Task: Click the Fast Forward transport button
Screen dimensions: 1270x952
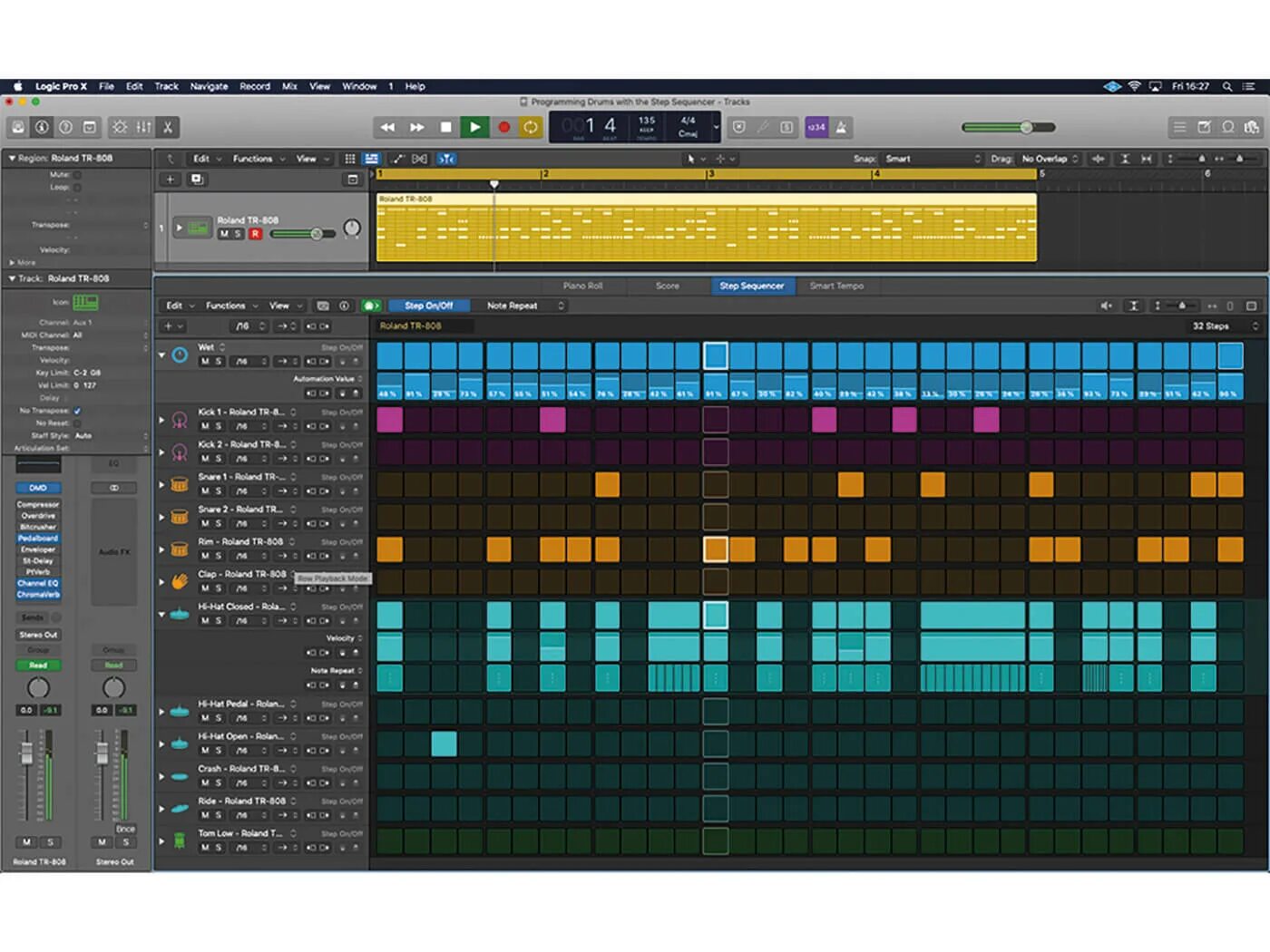Action: coord(416,127)
